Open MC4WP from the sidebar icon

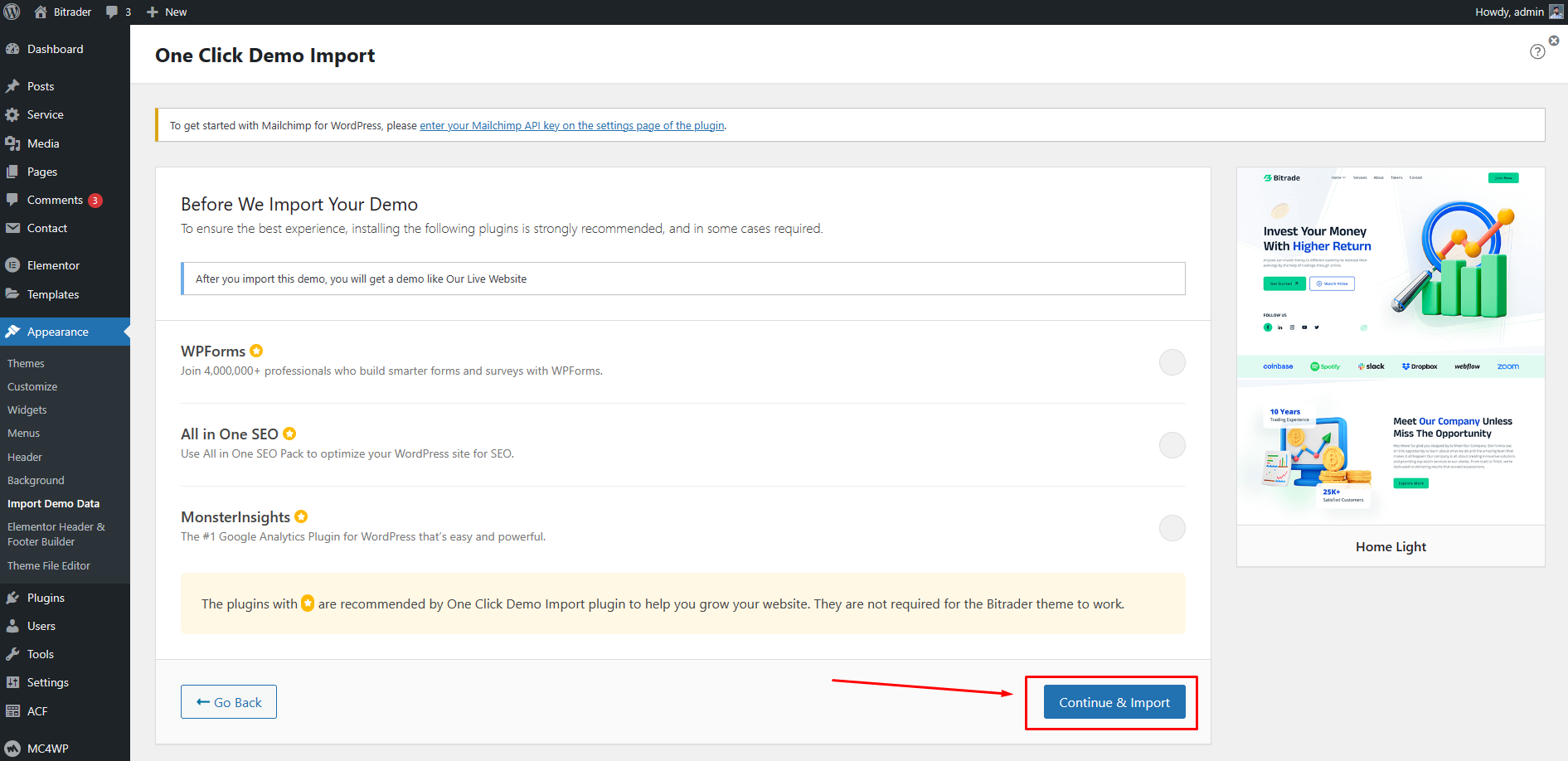coord(12,749)
